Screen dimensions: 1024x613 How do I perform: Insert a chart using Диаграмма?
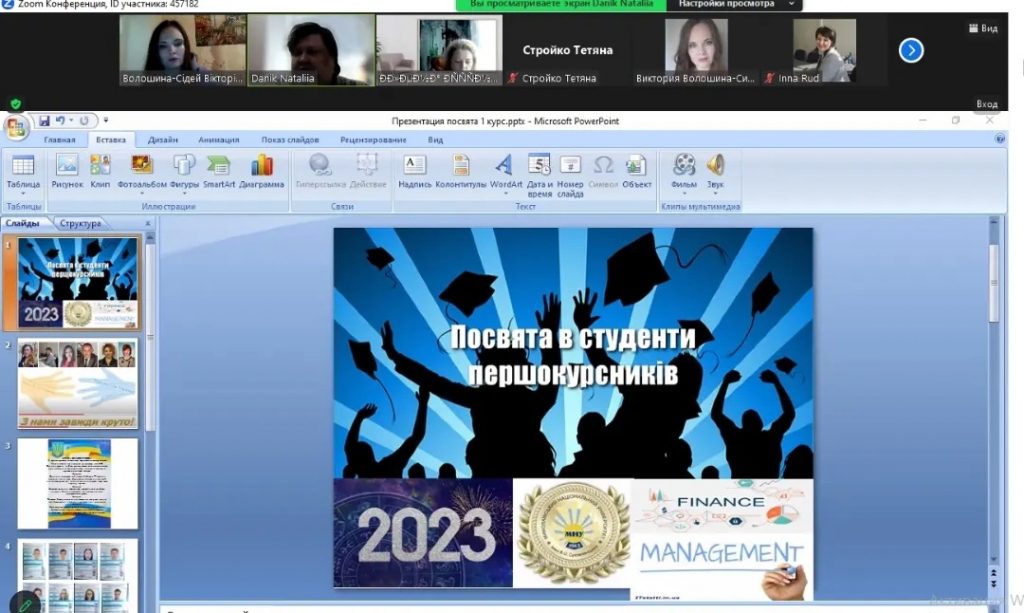262,170
